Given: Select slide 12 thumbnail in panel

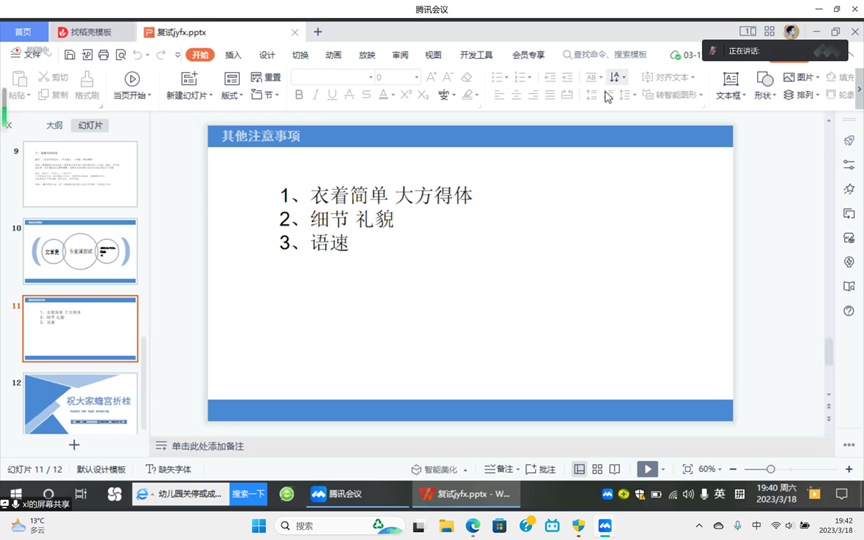Looking at the screenshot, I should click(x=80, y=403).
